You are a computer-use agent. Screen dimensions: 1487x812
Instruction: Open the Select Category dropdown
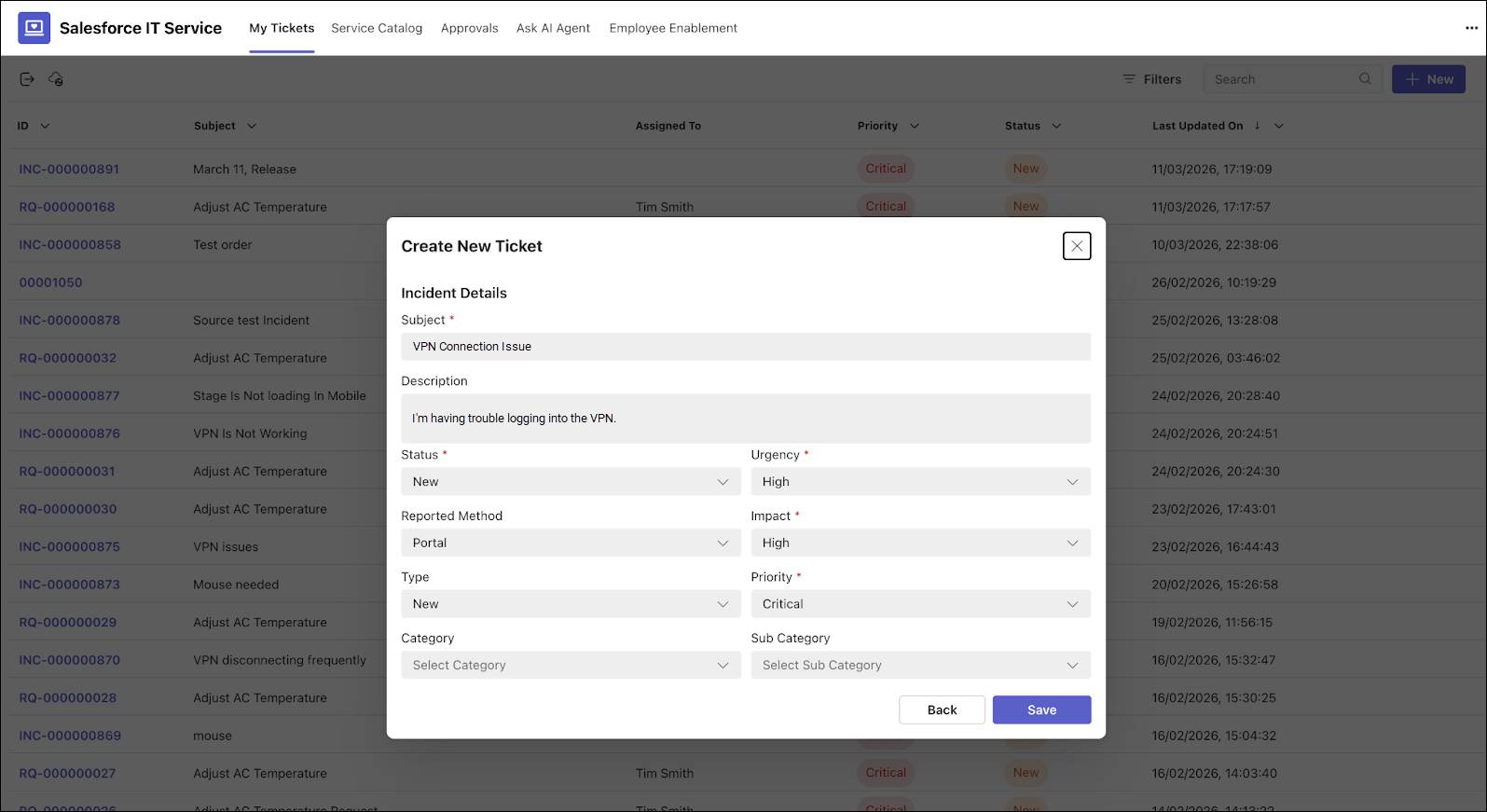571,665
